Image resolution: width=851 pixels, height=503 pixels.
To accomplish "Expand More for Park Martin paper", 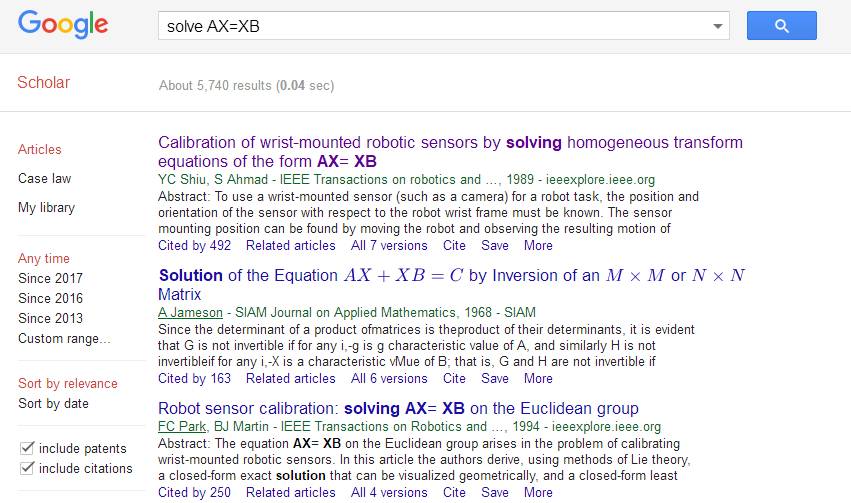I will (538, 492).
